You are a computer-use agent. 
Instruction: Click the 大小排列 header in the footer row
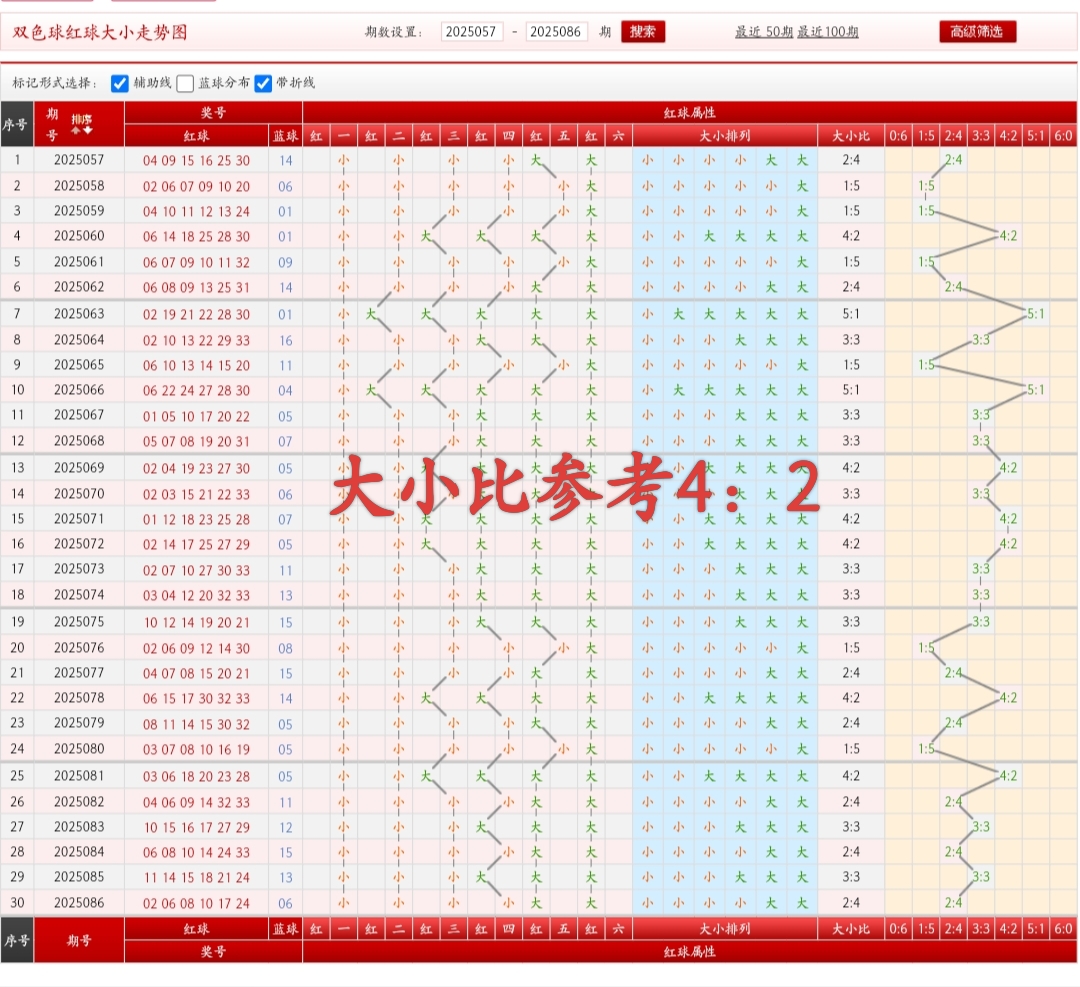pyautogui.click(x=723, y=928)
